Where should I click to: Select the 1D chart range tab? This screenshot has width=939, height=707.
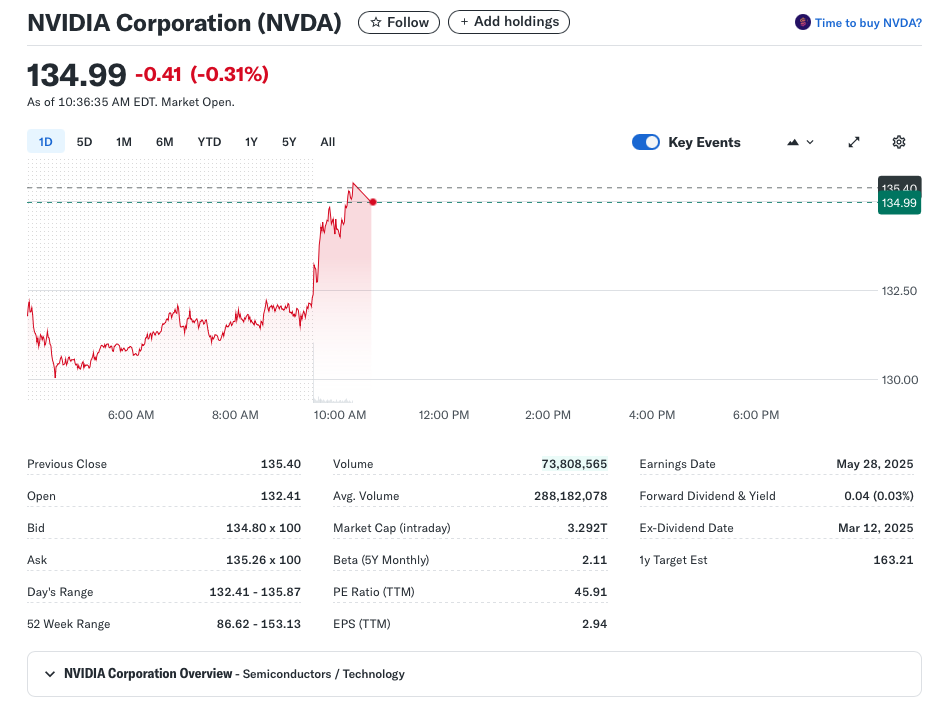[46, 142]
